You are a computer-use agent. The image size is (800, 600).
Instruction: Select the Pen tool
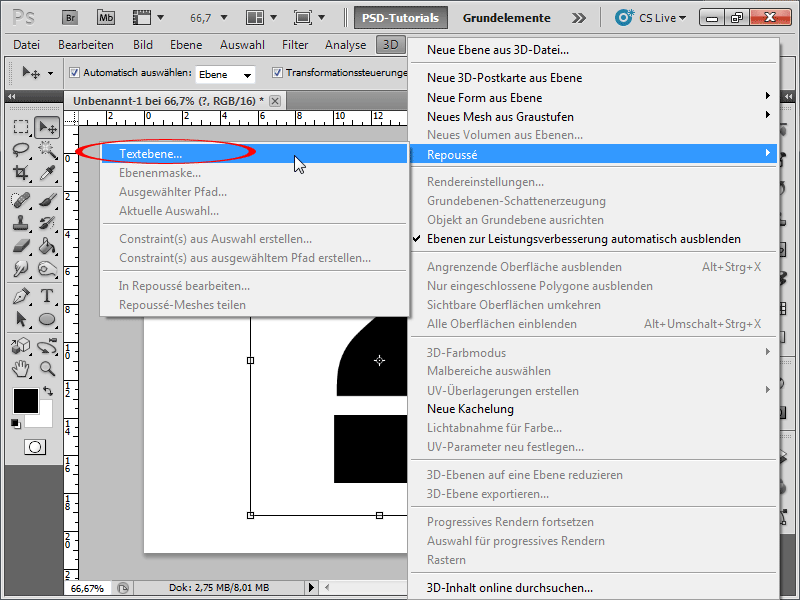point(21,296)
